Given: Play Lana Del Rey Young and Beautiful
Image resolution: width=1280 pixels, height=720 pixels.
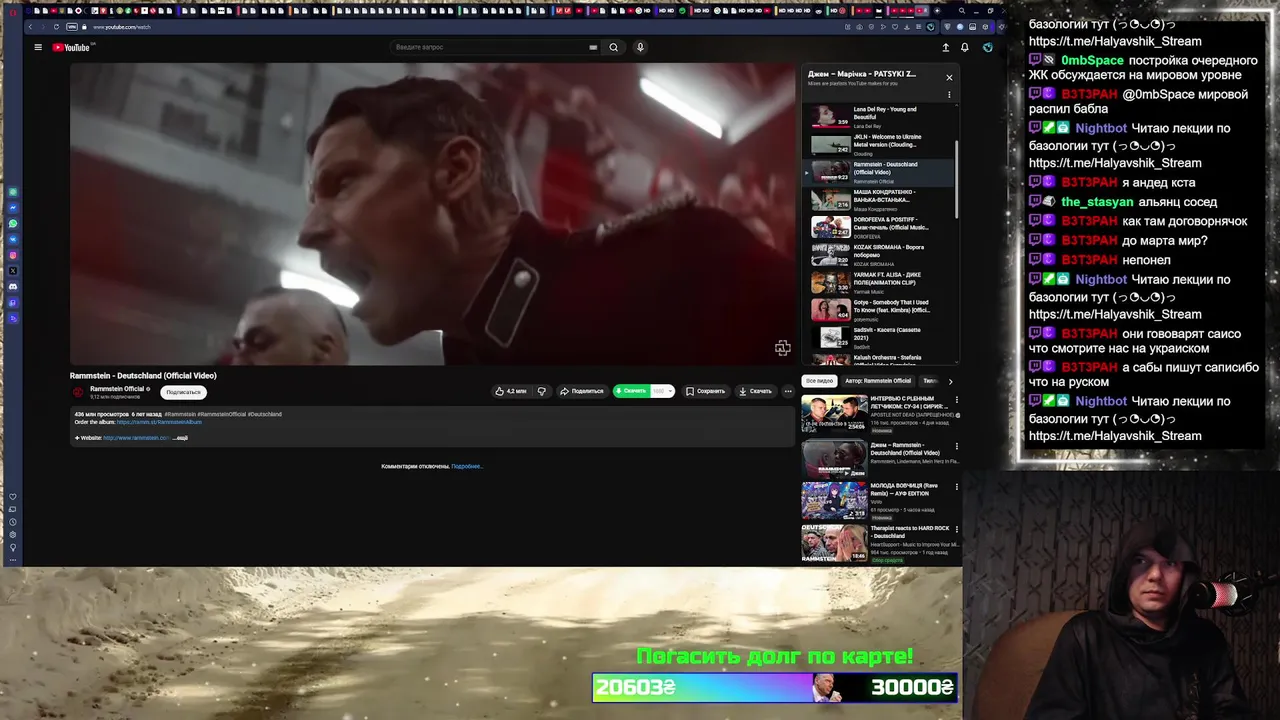Looking at the screenshot, I should point(880,117).
